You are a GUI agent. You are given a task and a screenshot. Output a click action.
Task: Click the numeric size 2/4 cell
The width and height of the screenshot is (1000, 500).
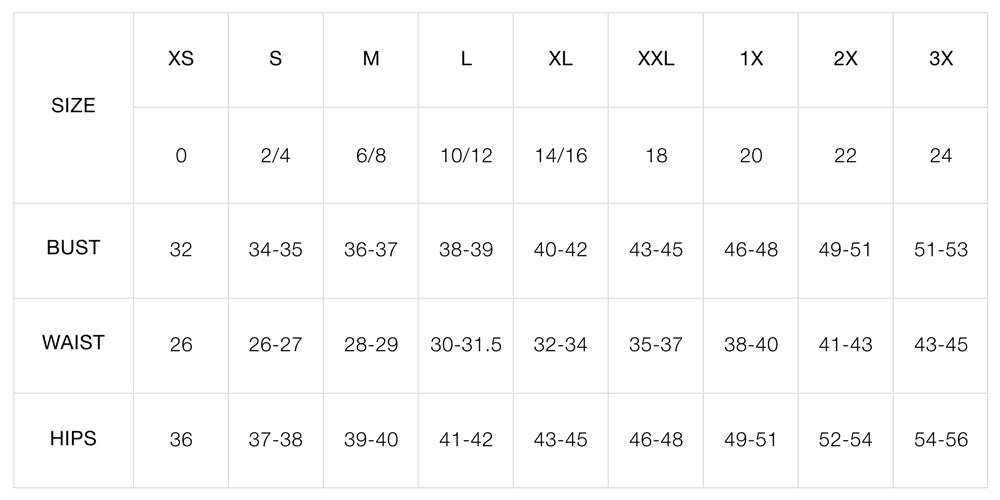pos(276,156)
